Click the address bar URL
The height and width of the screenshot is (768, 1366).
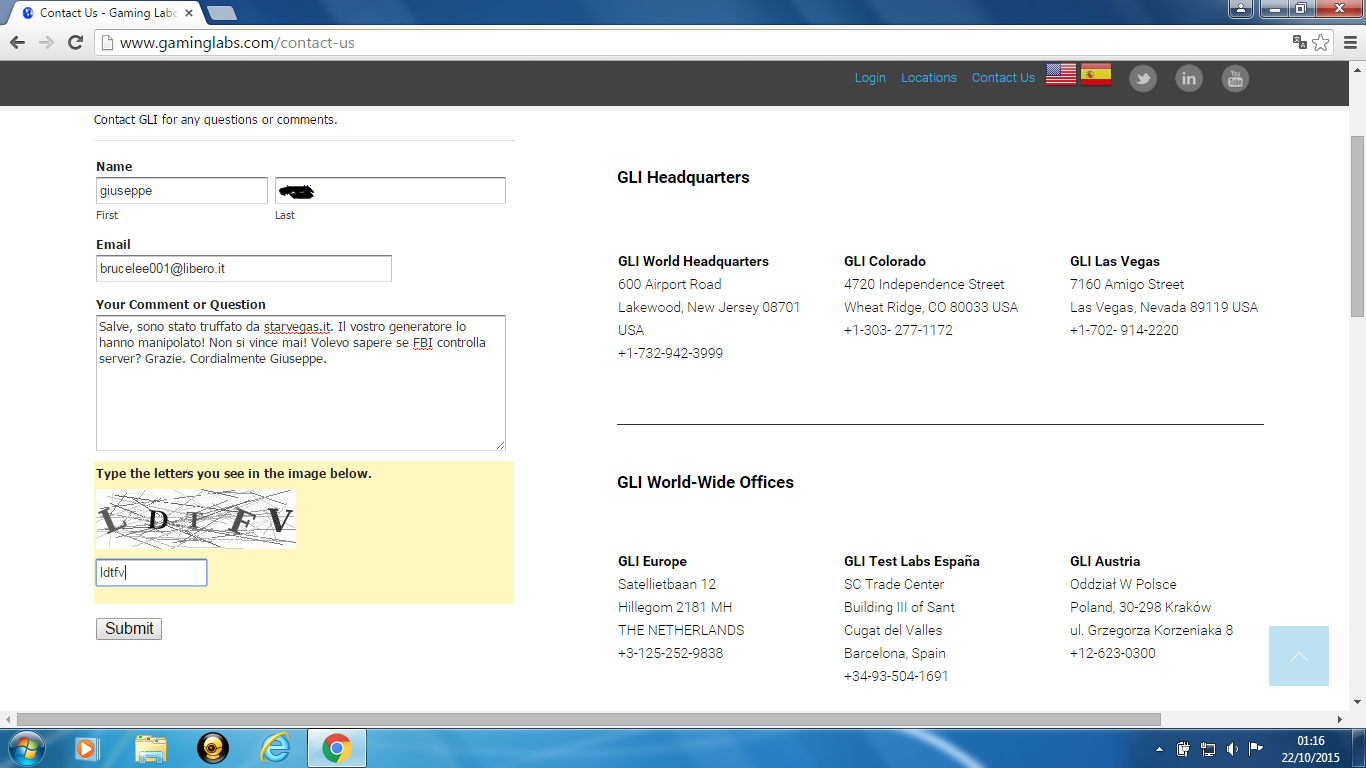(237, 43)
